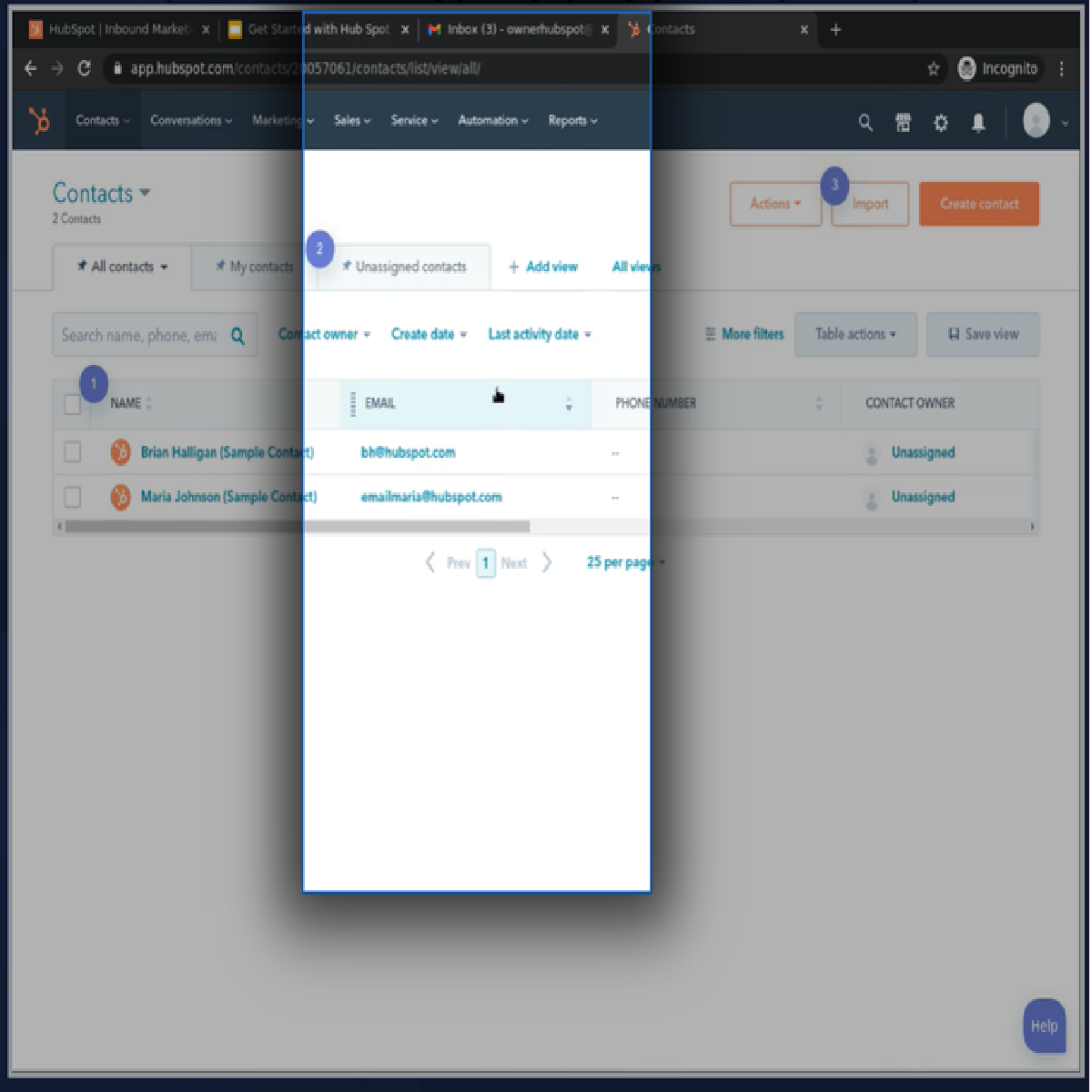This screenshot has width=1092, height=1092.
Task: Click the bh@hubspot.com email link
Action: click(408, 452)
